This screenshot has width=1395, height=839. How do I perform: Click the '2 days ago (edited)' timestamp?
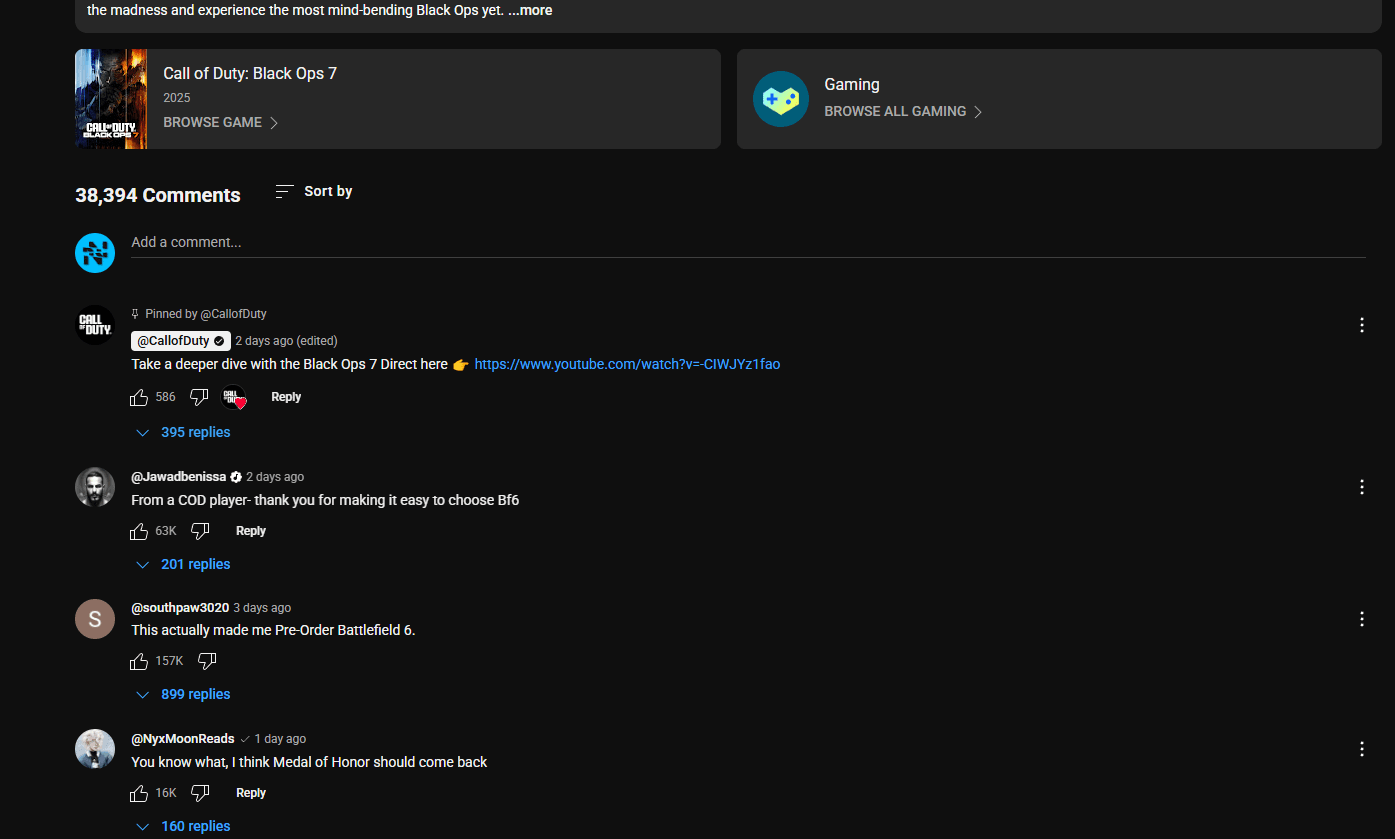click(287, 341)
